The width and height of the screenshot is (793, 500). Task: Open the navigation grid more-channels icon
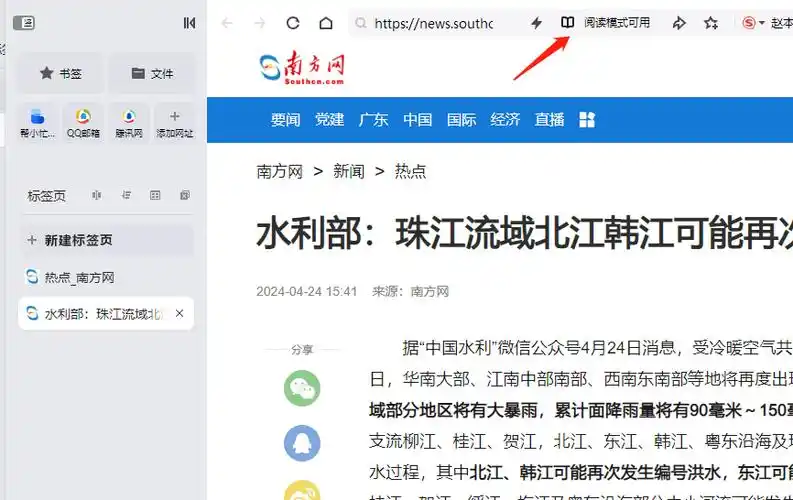(587, 120)
